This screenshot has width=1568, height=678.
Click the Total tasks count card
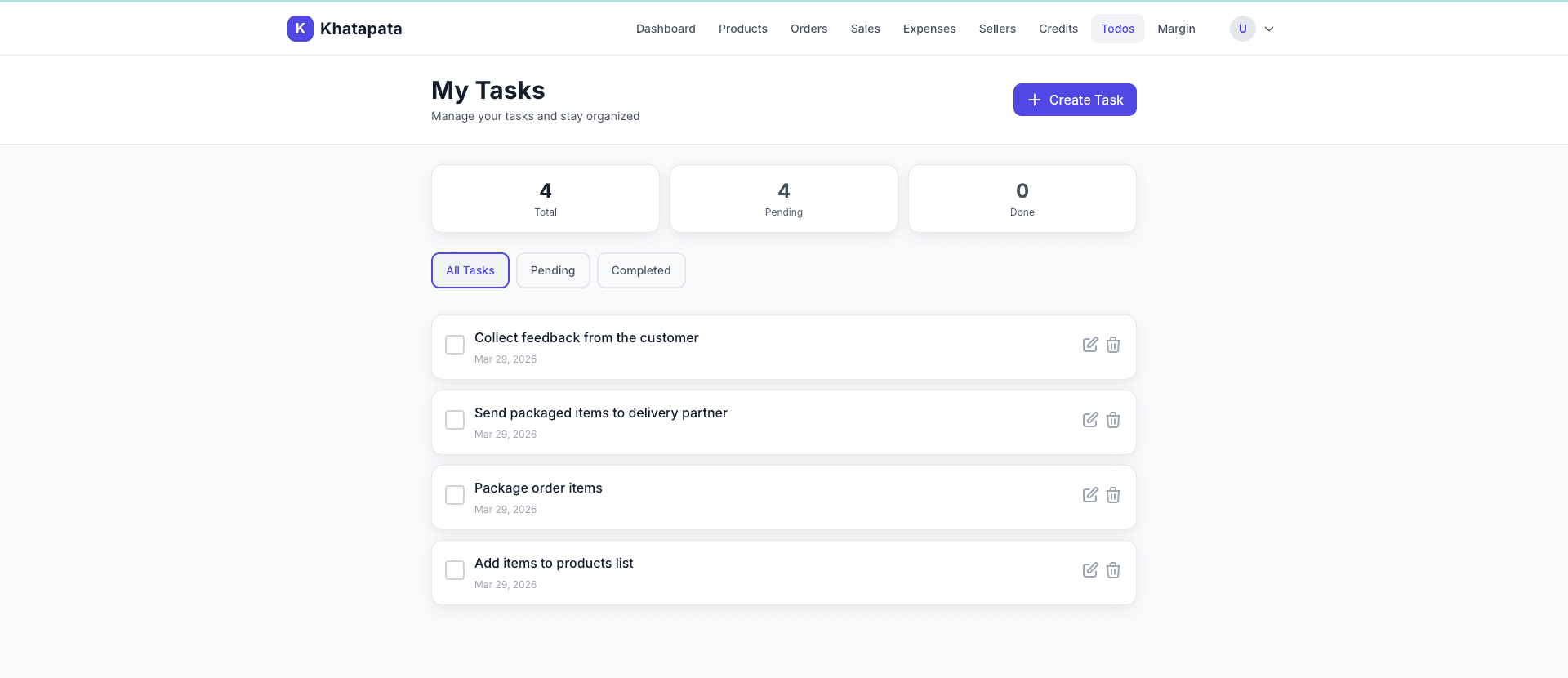click(x=546, y=198)
